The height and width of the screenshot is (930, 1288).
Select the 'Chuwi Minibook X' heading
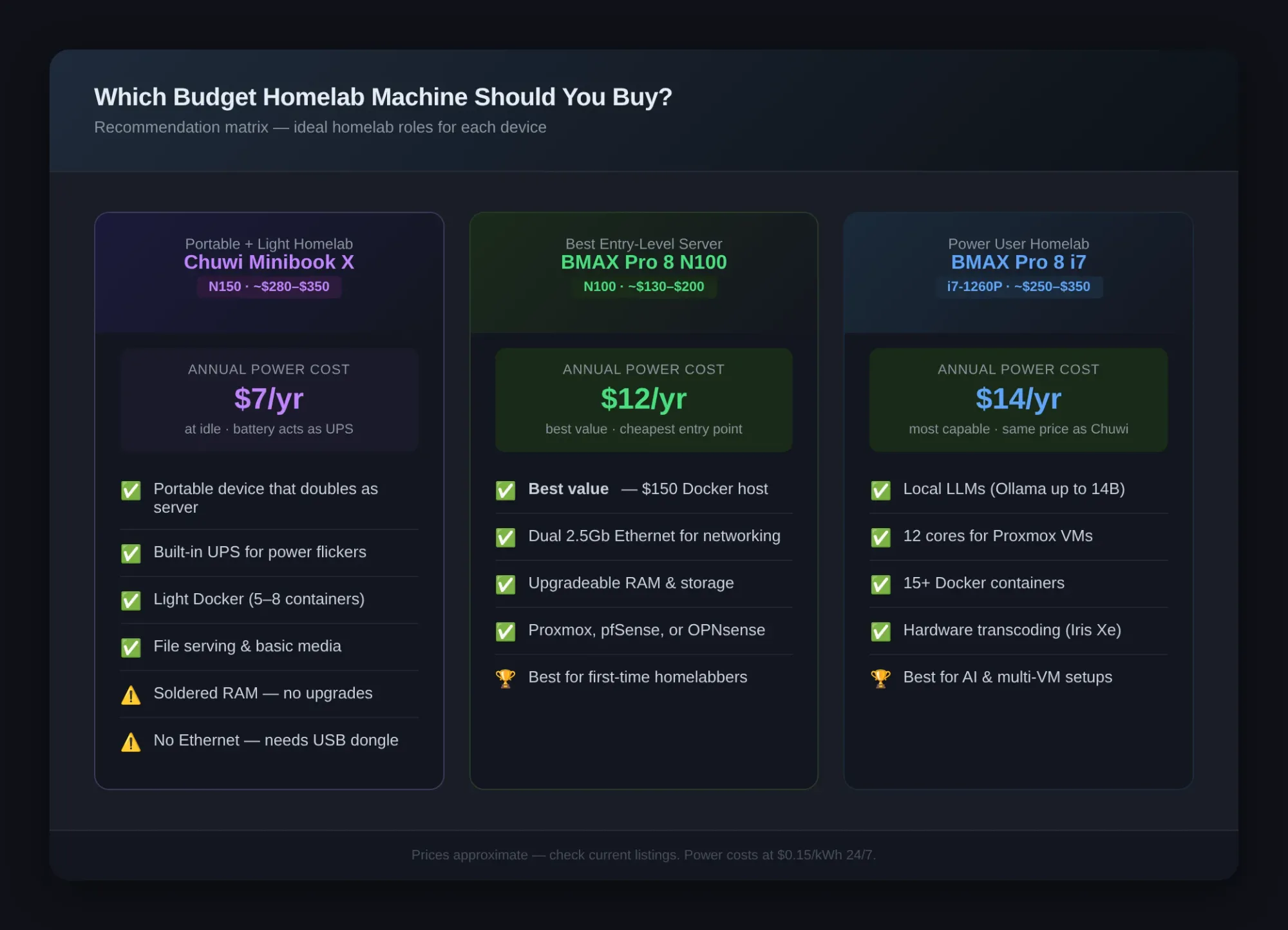pyautogui.click(x=269, y=262)
